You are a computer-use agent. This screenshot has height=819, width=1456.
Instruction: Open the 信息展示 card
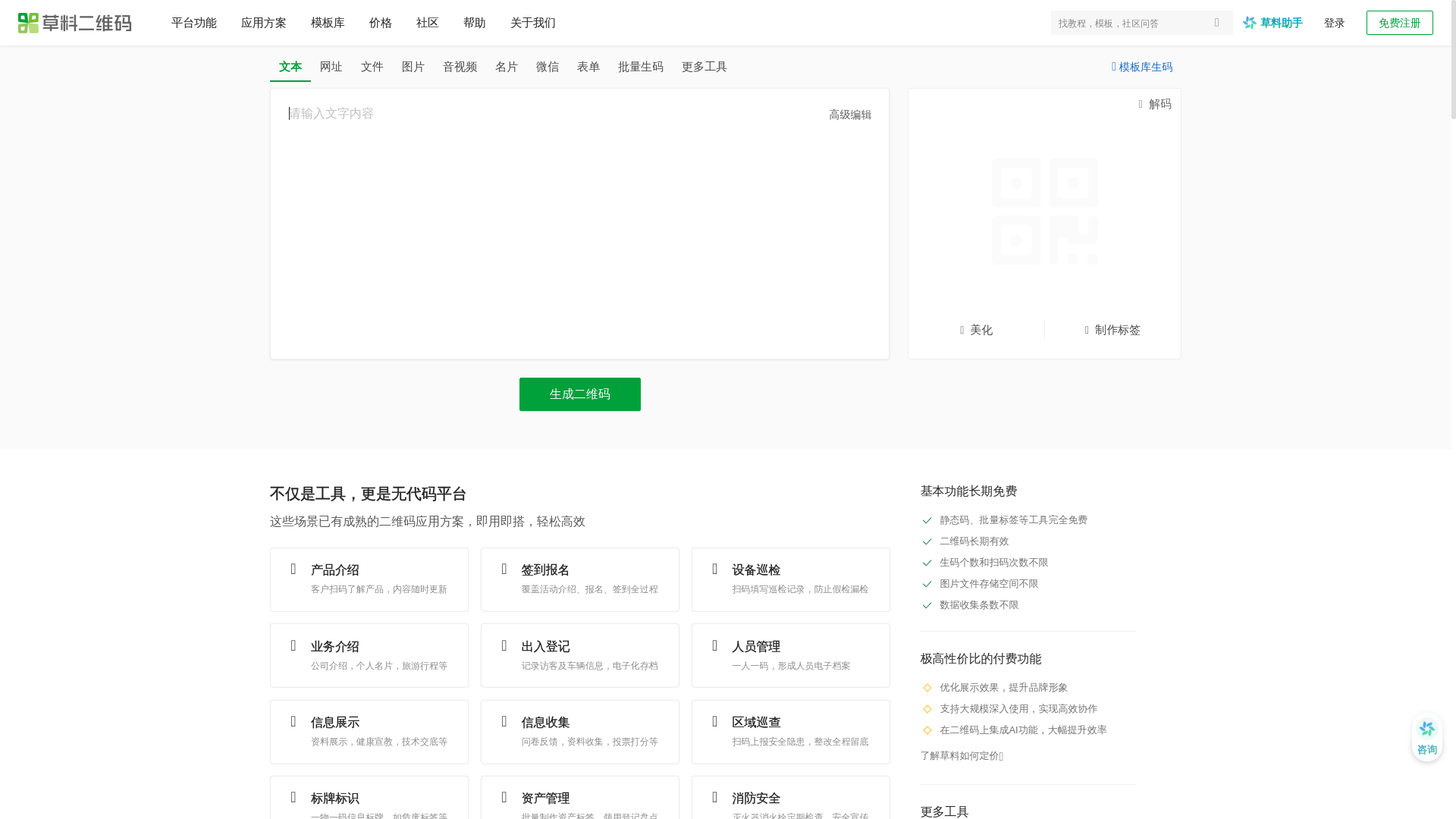pyautogui.click(x=369, y=732)
